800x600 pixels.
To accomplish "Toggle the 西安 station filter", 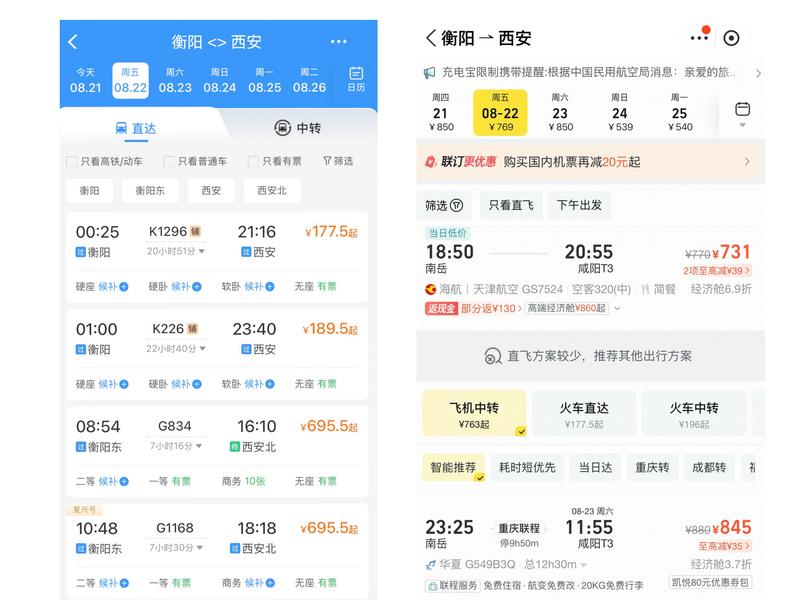I will [x=211, y=190].
